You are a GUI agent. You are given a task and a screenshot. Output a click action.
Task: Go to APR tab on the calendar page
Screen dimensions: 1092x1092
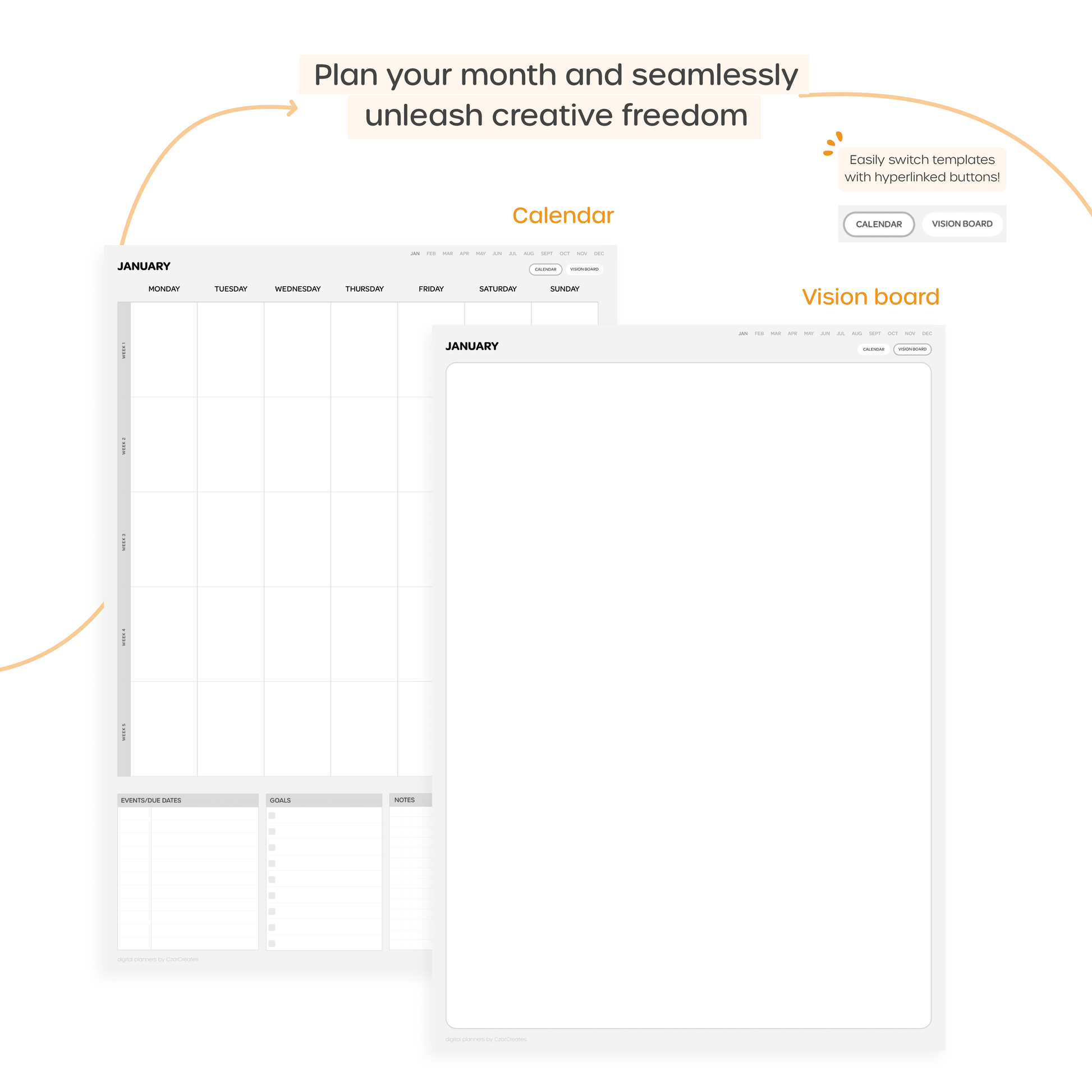click(x=465, y=254)
